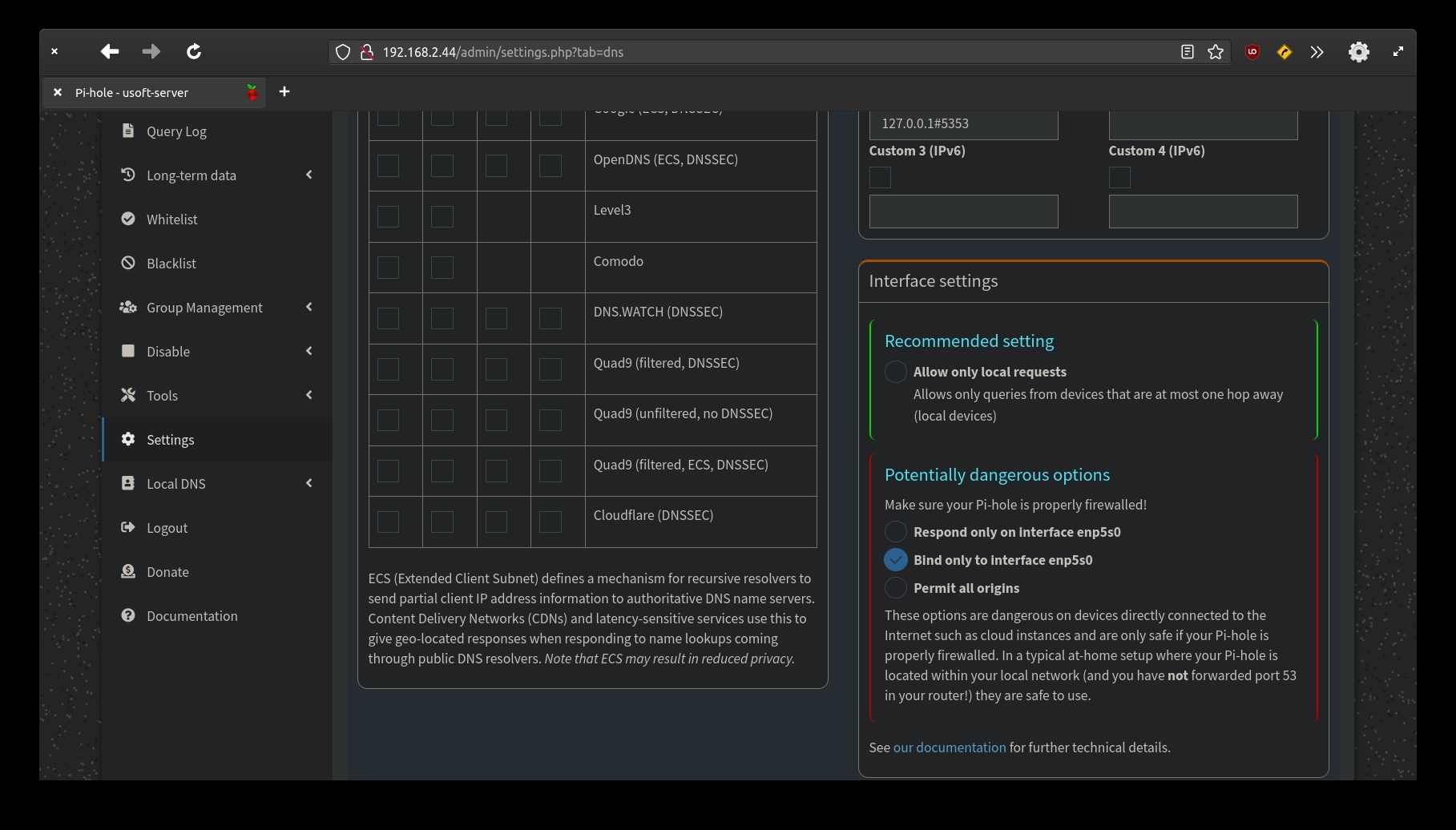Open Documentation menu item

[217, 615]
